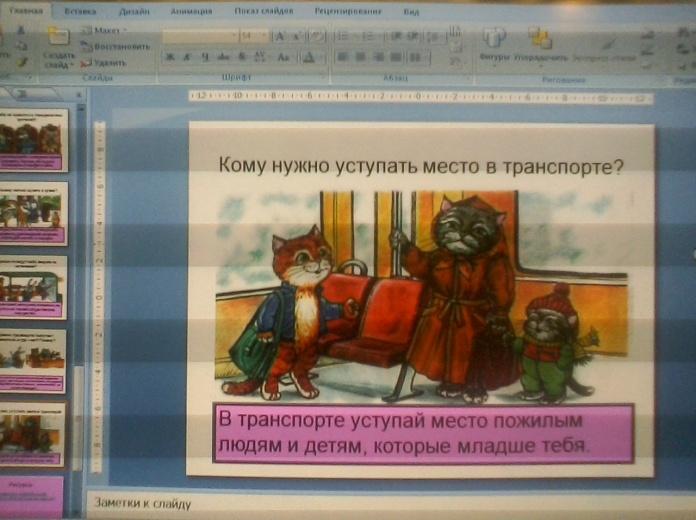Open the font name combo box

[x=201, y=36]
